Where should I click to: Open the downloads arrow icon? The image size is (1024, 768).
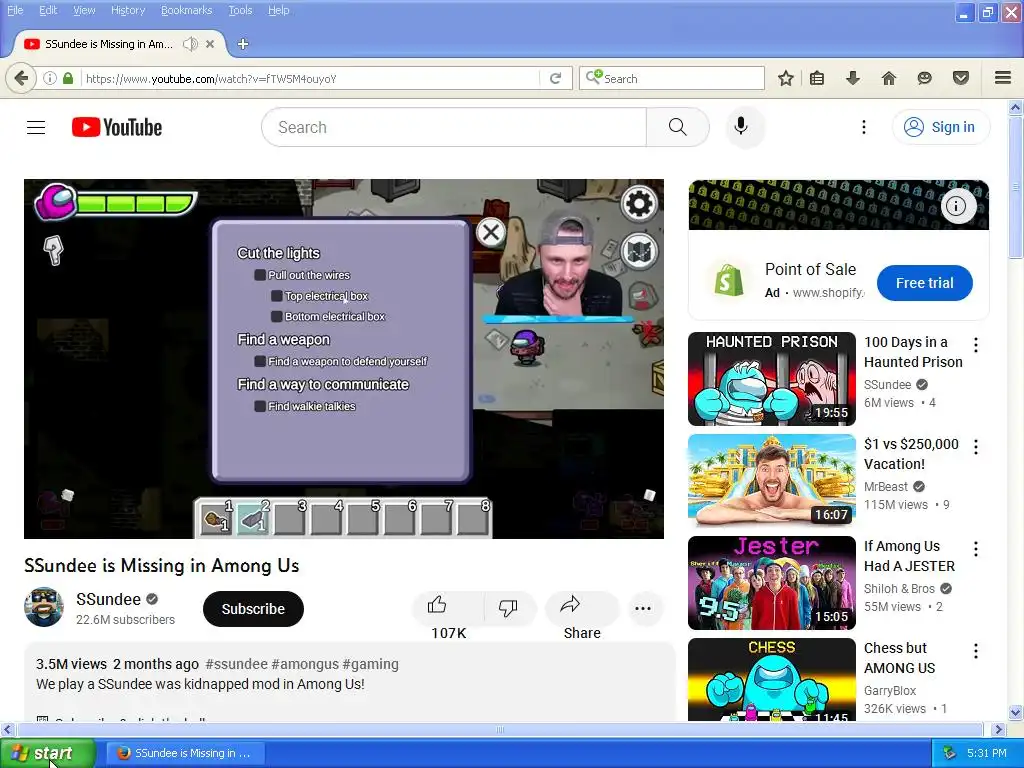tap(852, 79)
